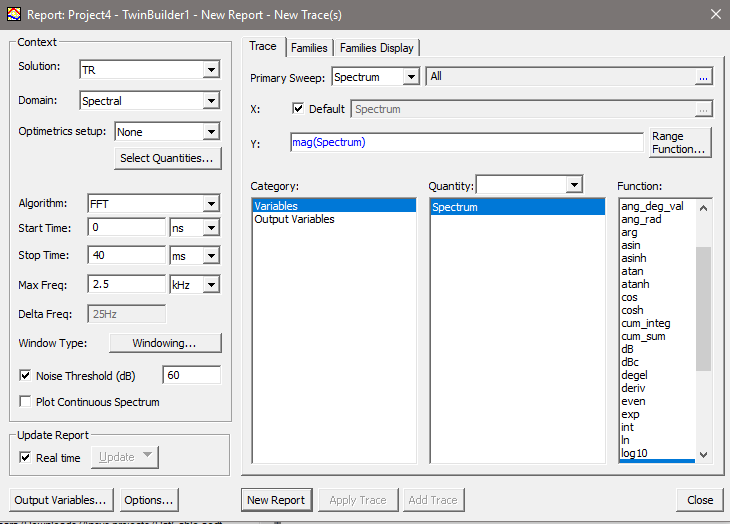Click the ellipsis button beside Primary Sweep All
This screenshot has height=524, width=730.
coord(703,77)
